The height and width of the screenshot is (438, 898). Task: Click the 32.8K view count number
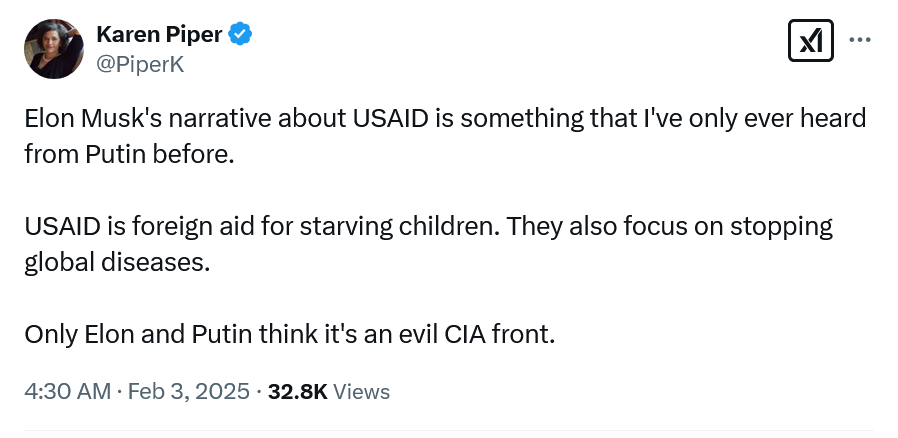click(297, 392)
